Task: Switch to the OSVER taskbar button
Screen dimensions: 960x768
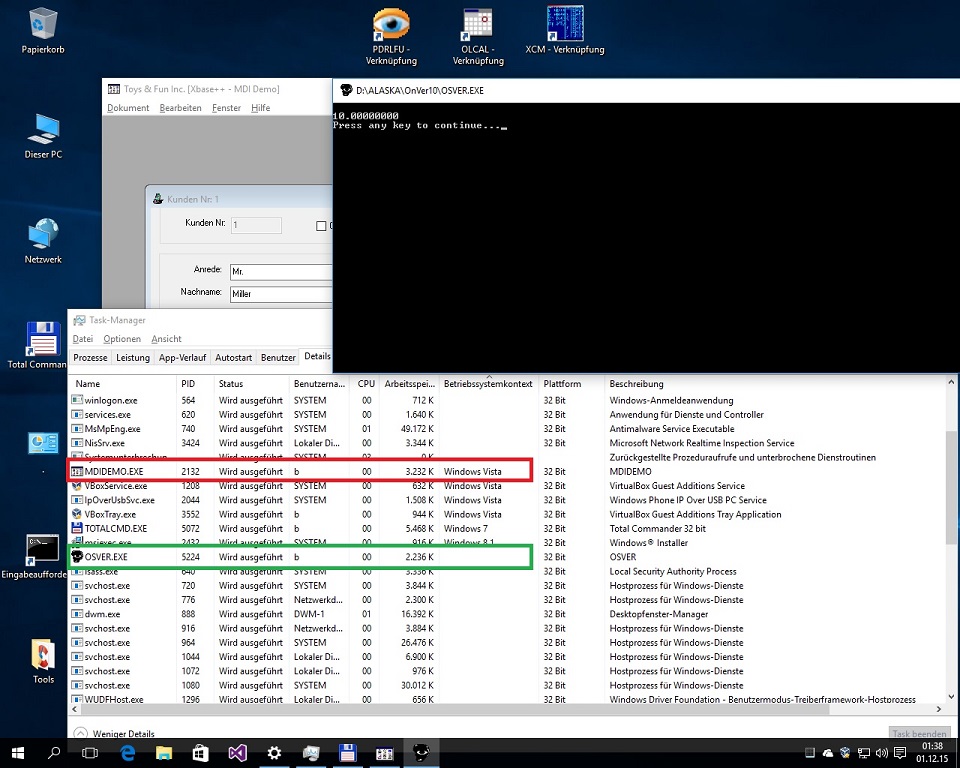Action: coord(421,753)
